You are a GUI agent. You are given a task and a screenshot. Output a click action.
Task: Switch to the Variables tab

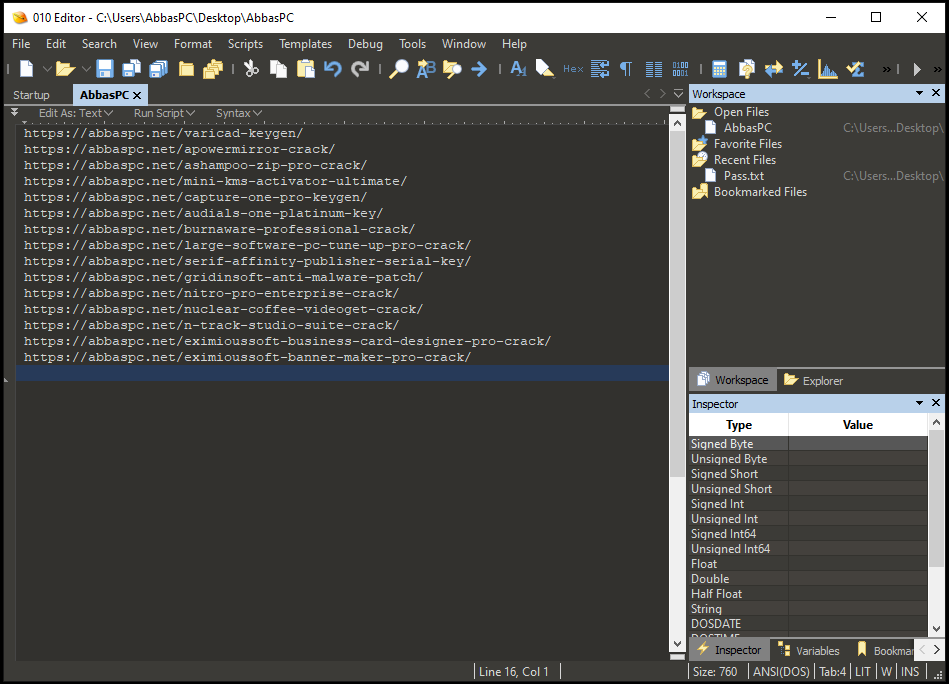click(x=809, y=651)
